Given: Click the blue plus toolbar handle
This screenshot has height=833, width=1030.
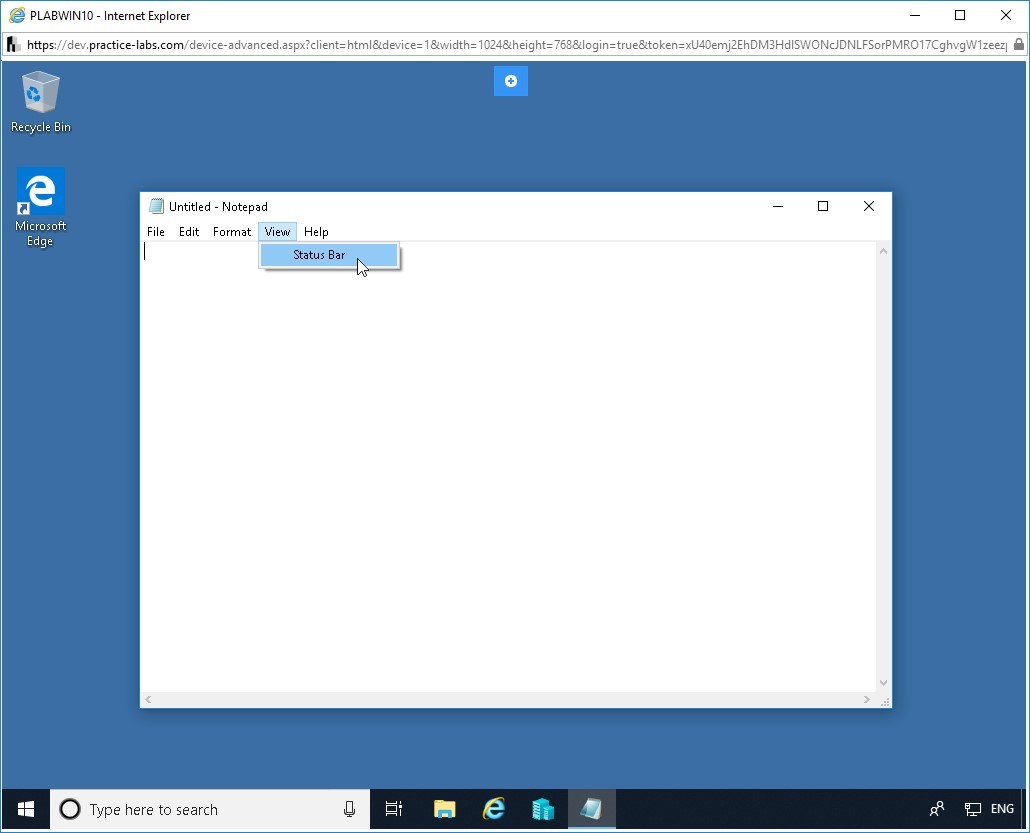Looking at the screenshot, I should pyautogui.click(x=510, y=81).
